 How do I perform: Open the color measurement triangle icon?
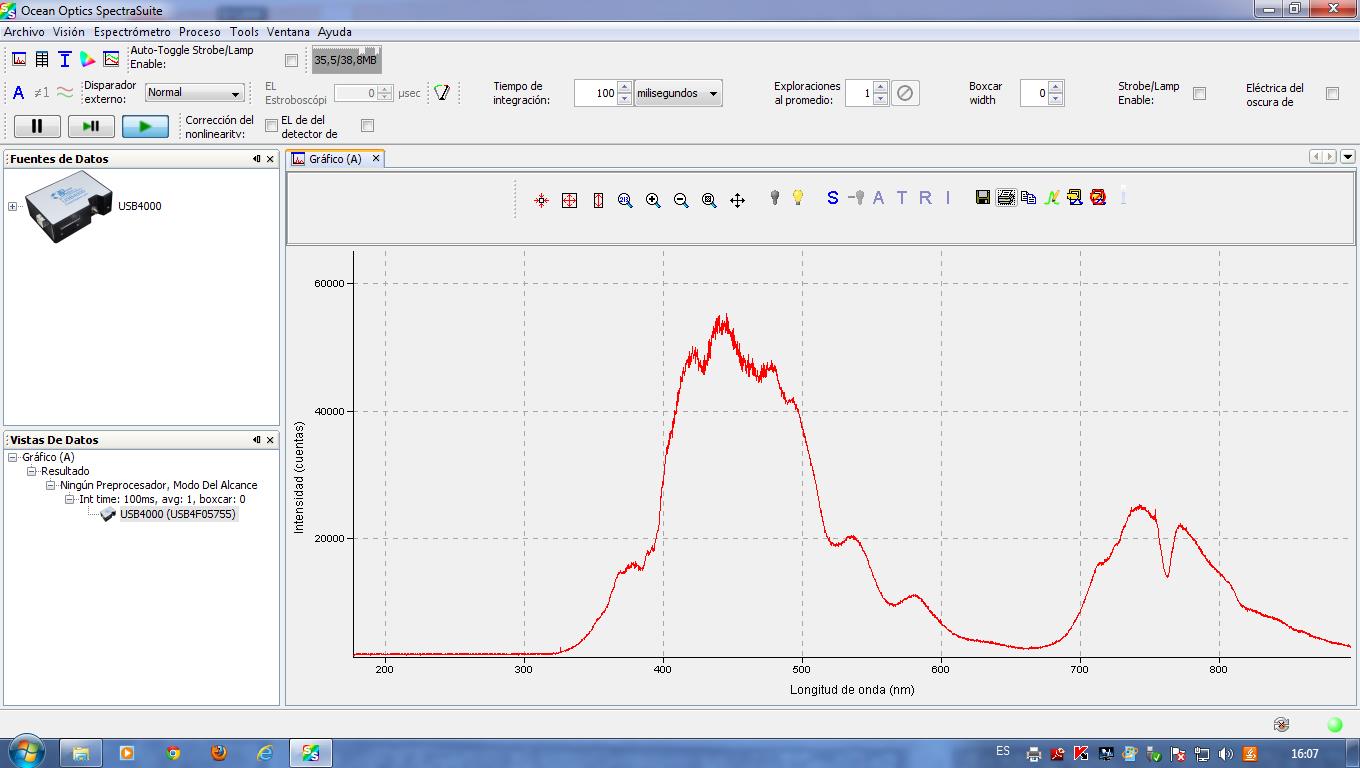pos(88,59)
